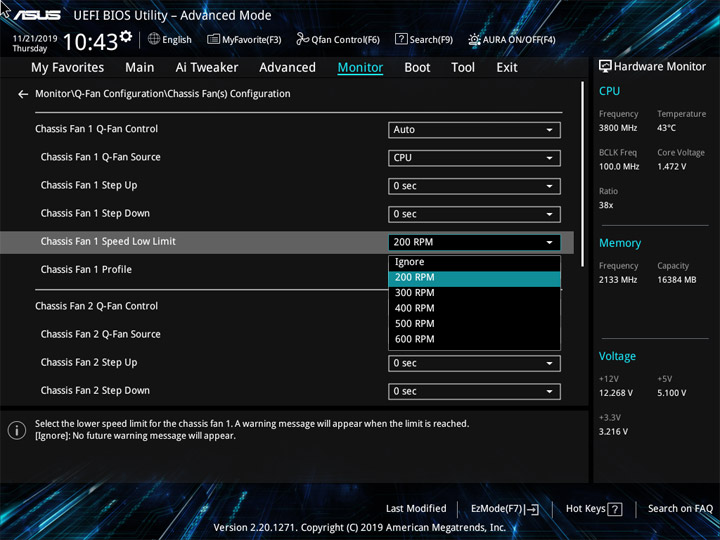Screen dimensions: 720x540
Task: Click the back arrow in breadcrumb
Action: 23,94
